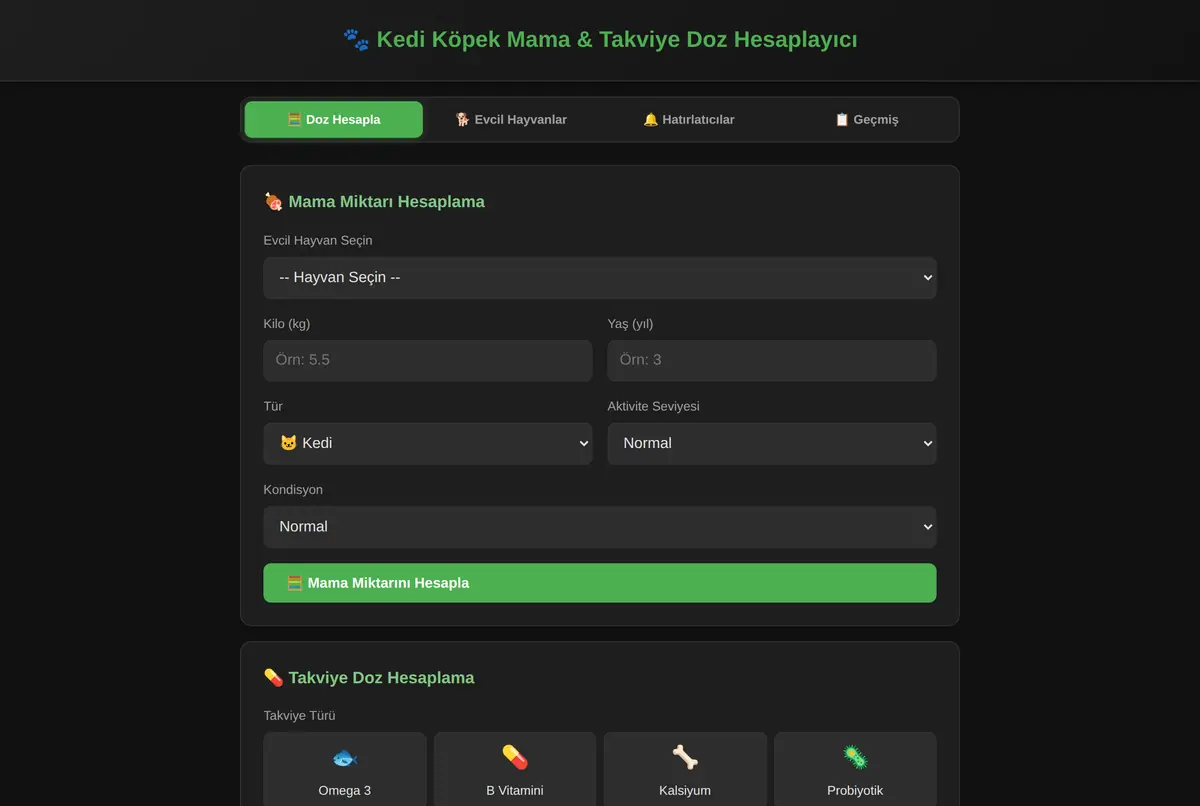Click the Evcil Hayvan Seçin label
Screen dimensions: 1200x806
click(x=318, y=241)
